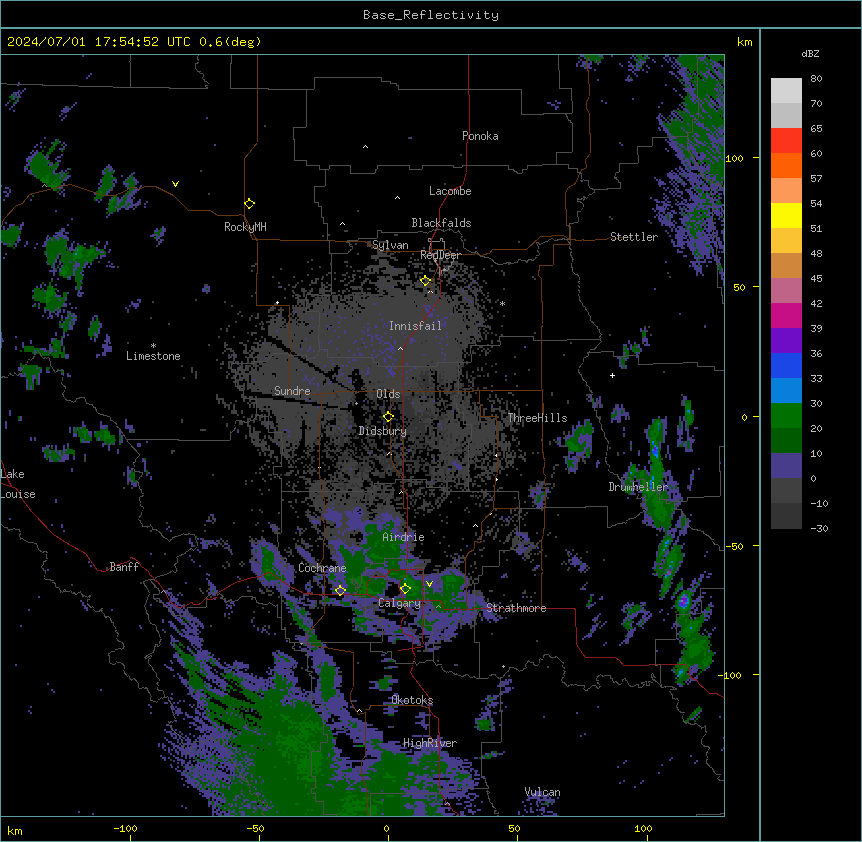Viewport: 862px width, 842px height.
Task: Click the Base_Reflectivity title text
Action: tap(431, 15)
